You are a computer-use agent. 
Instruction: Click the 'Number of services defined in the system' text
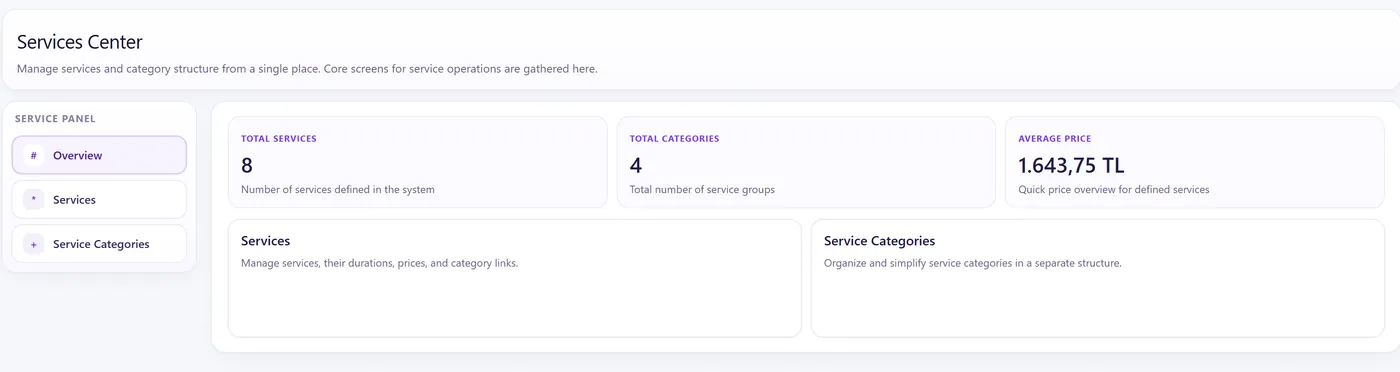(338, 189)
